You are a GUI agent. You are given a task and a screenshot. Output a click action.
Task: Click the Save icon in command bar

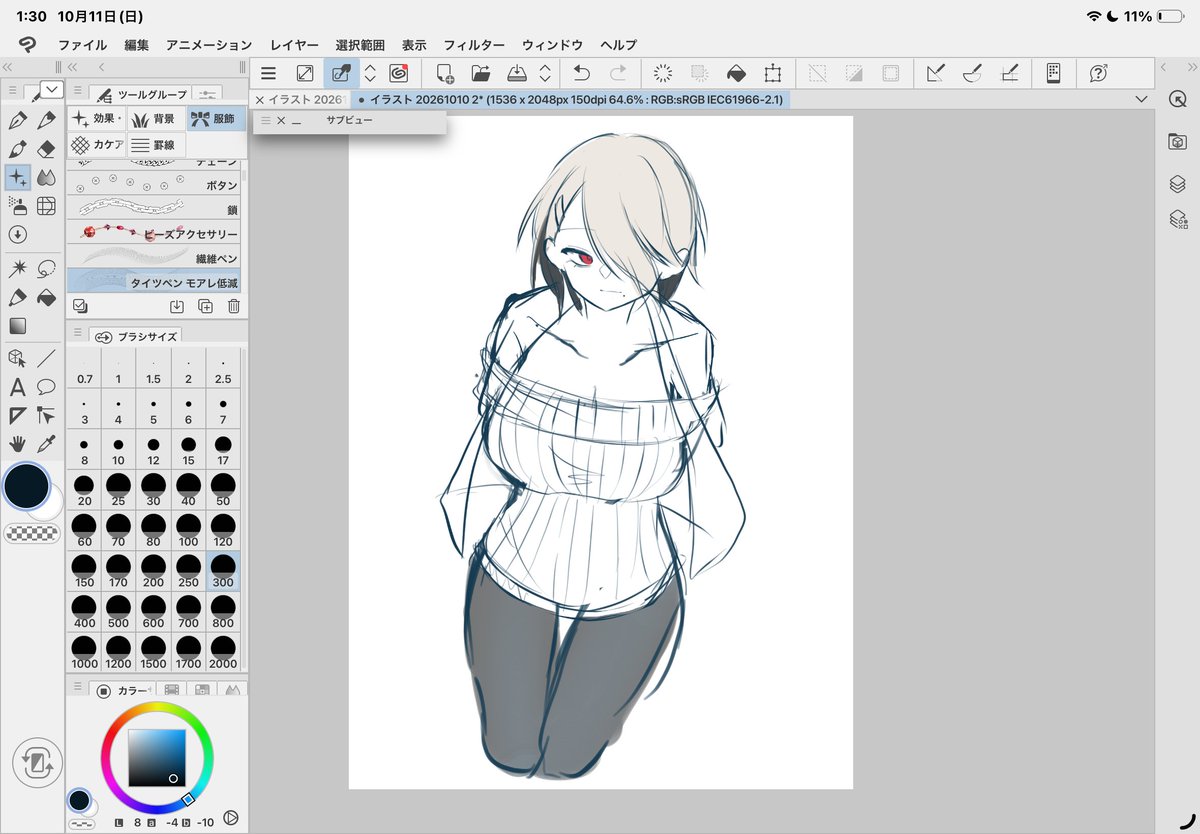pyautogui.click(x=517, y=73)
